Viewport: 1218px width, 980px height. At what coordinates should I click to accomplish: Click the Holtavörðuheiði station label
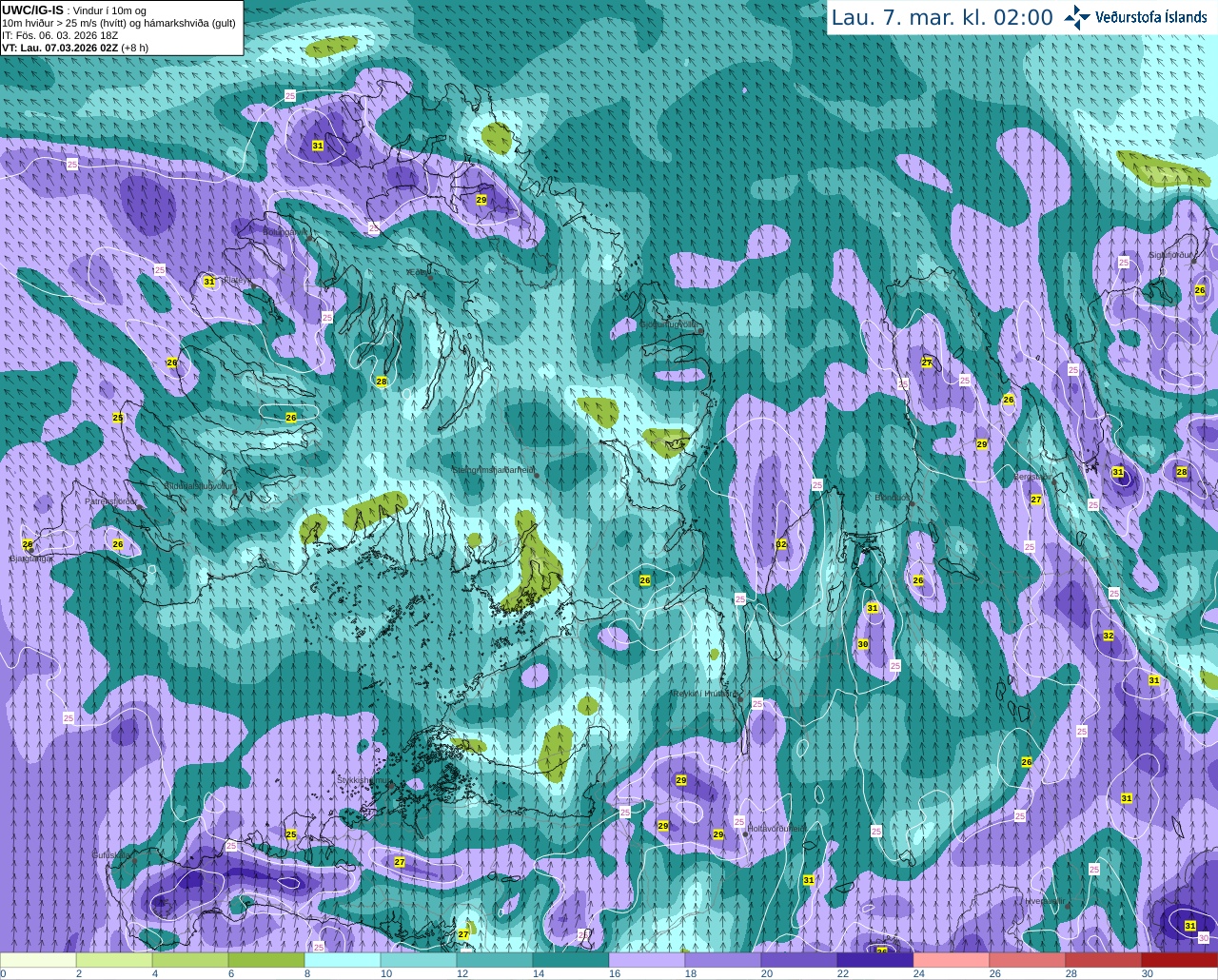pos(776,828)
